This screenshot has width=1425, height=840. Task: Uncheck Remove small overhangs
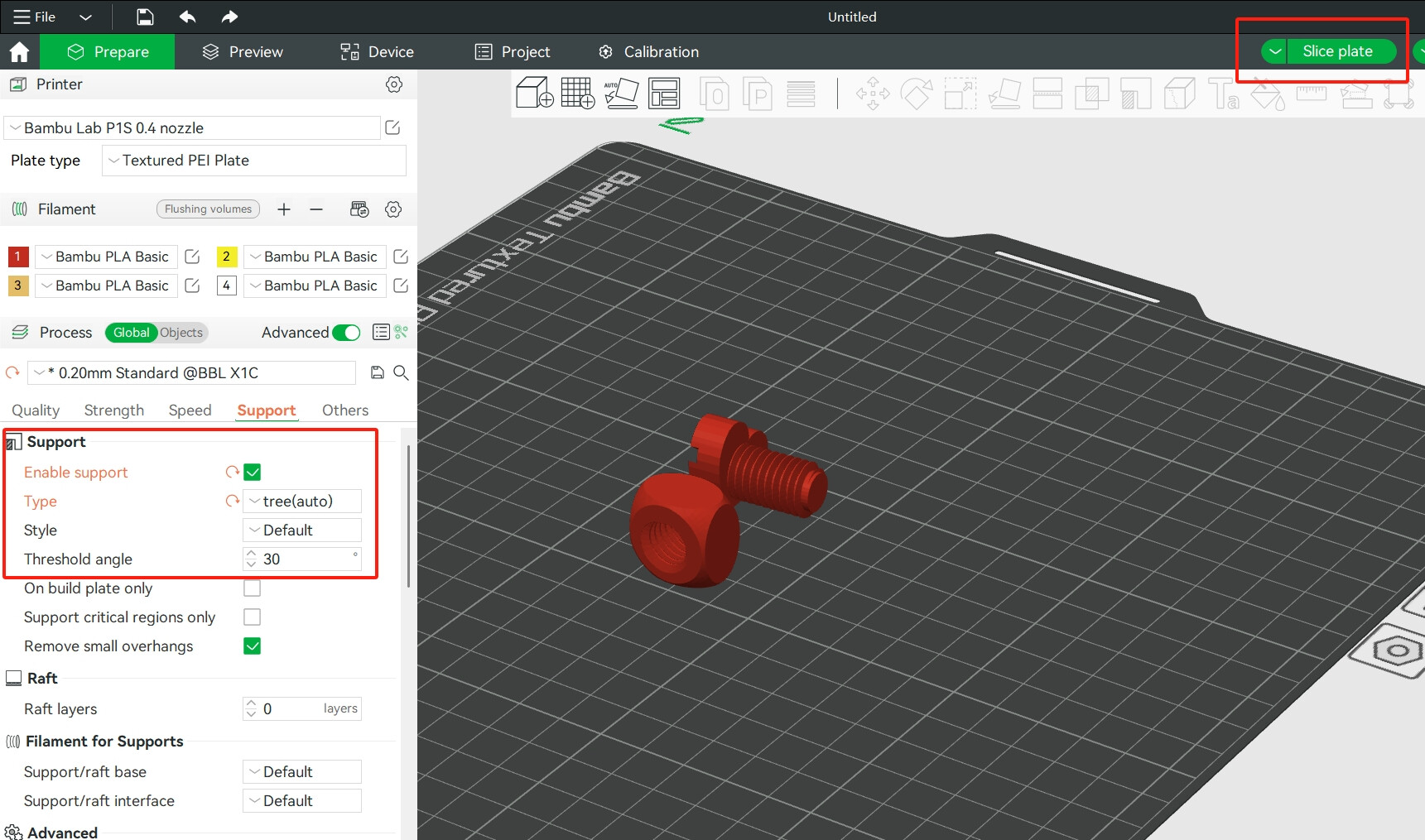coord(253,646)
